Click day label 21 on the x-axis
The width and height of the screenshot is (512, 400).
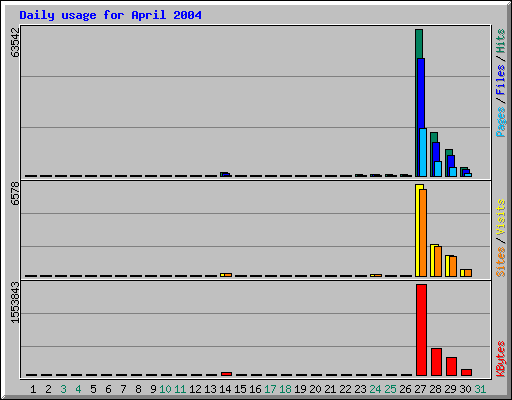coord(330,389)
